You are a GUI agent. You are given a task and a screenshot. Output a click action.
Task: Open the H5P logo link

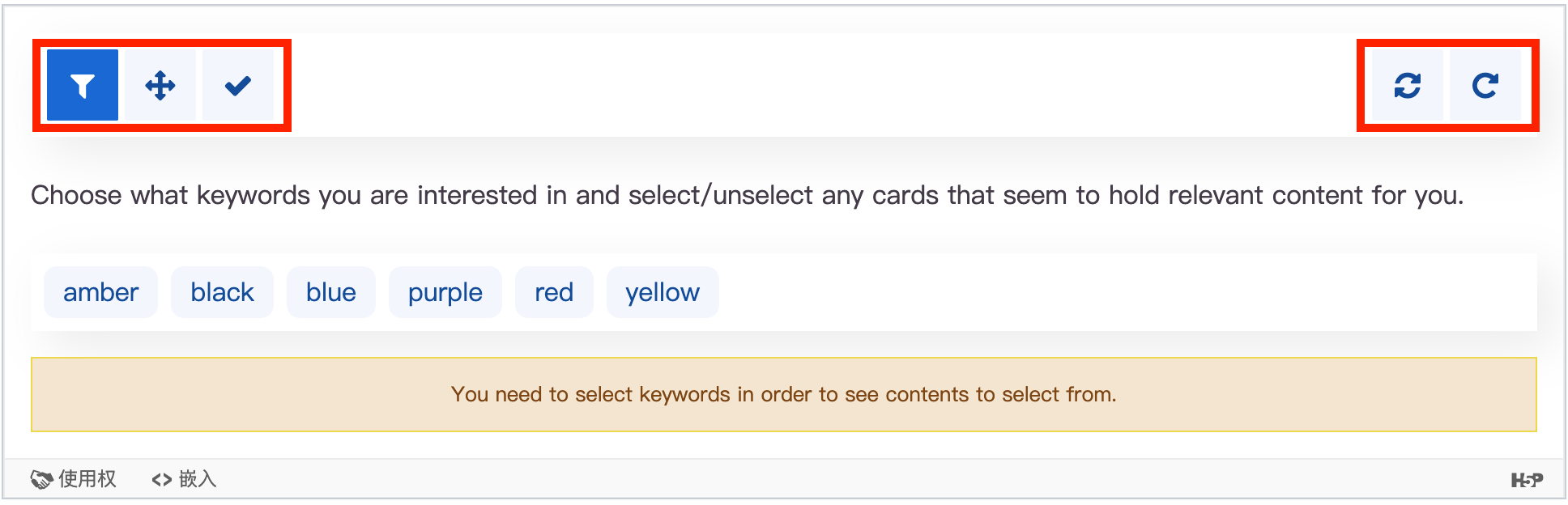[1527, 480]
